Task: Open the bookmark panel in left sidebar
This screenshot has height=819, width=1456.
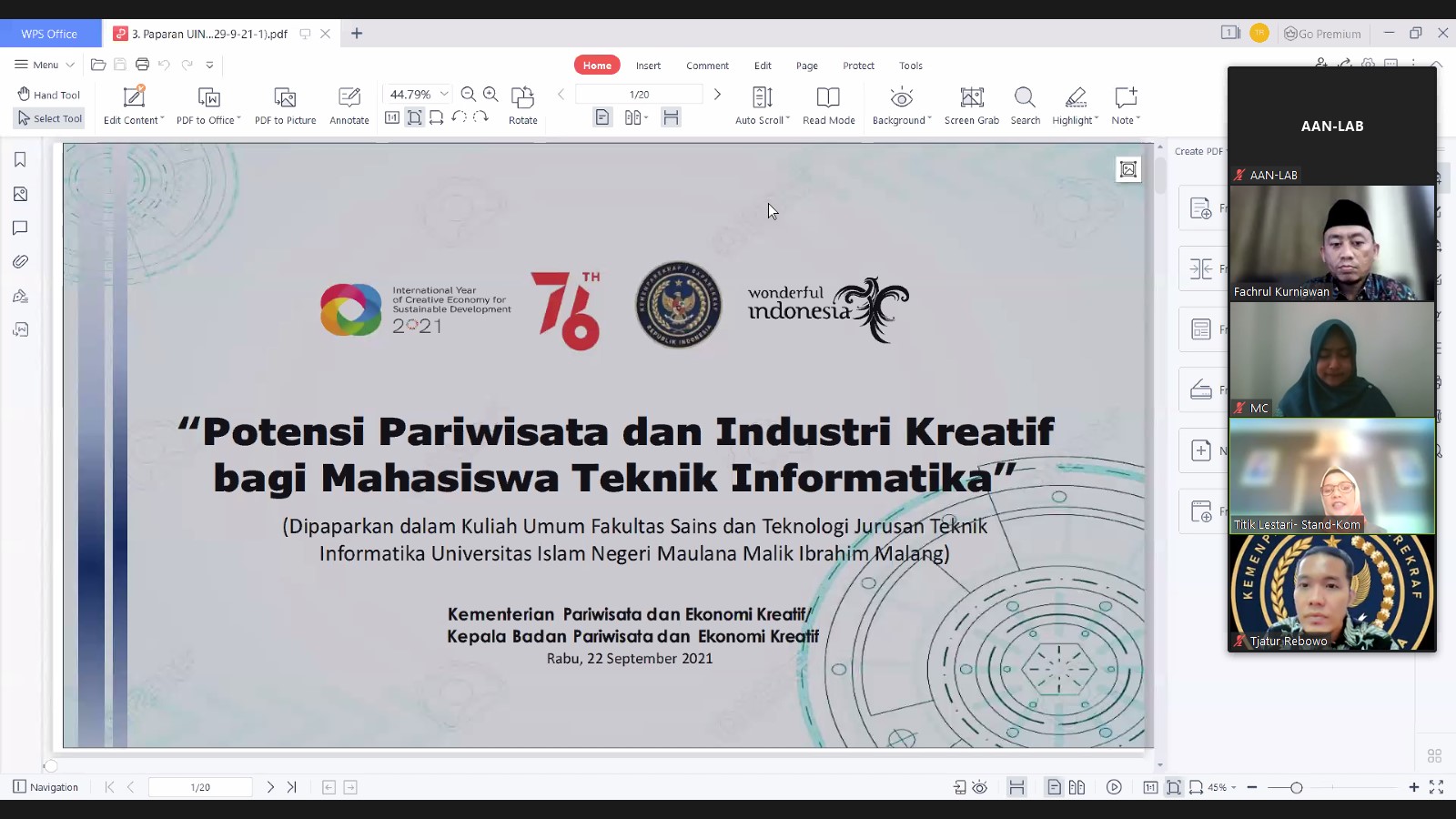Action: coord(20,160)
